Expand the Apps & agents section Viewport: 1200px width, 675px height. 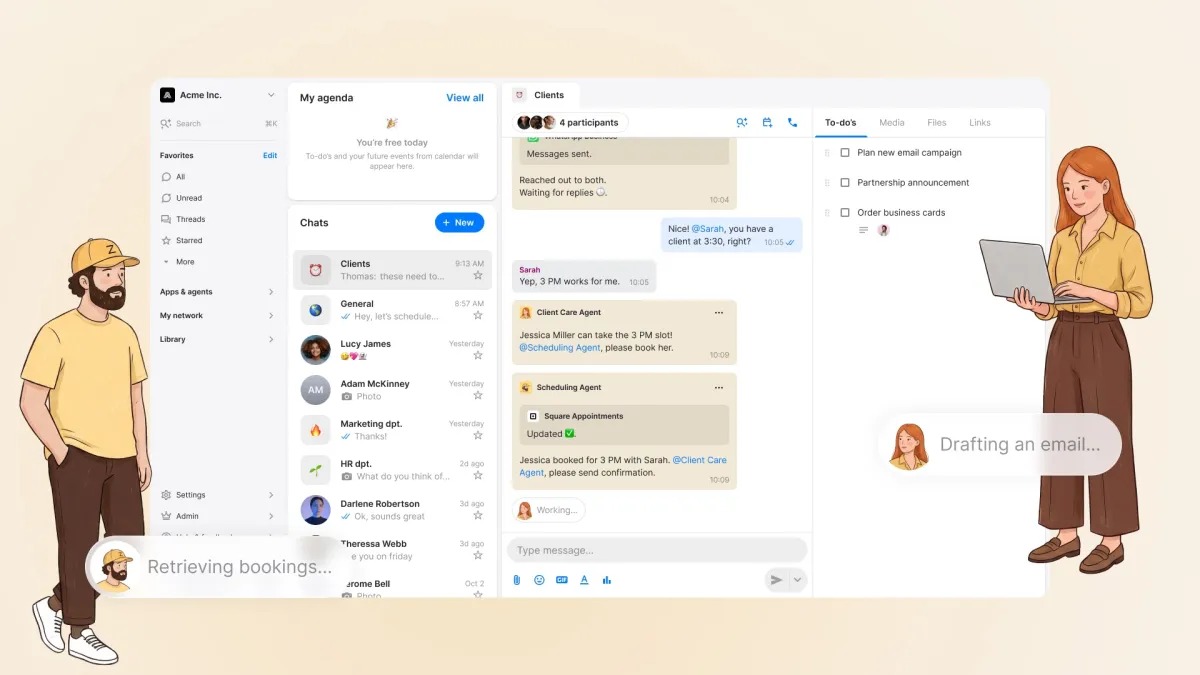(218, 292)
